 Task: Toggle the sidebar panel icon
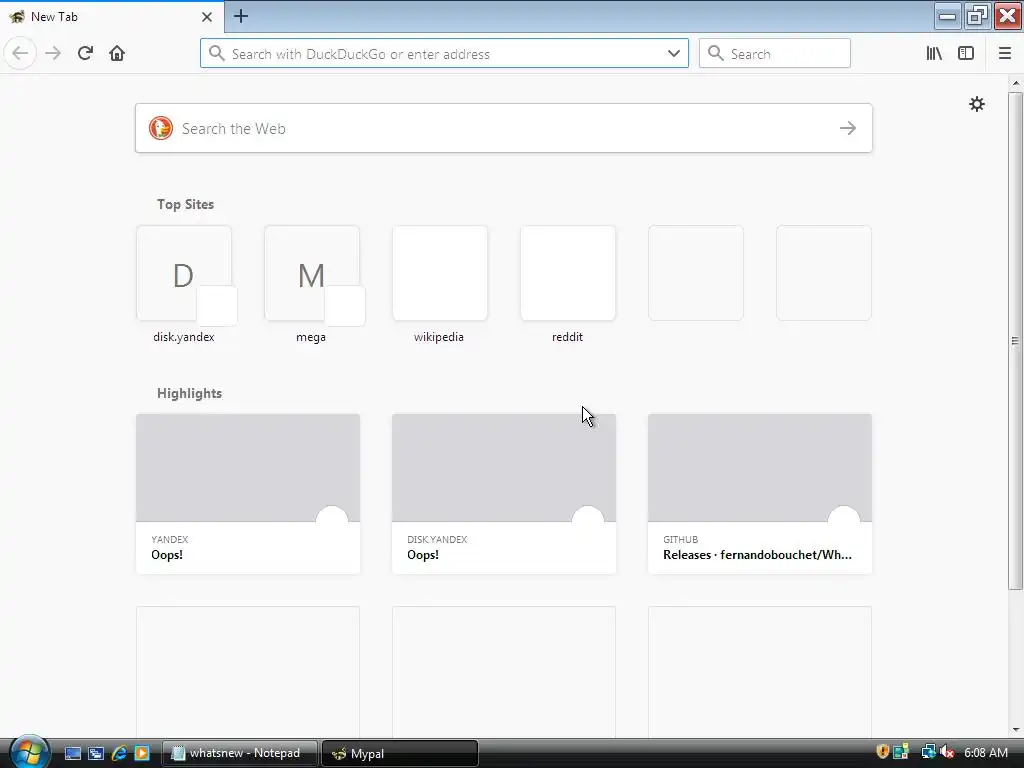pos(966,54)
